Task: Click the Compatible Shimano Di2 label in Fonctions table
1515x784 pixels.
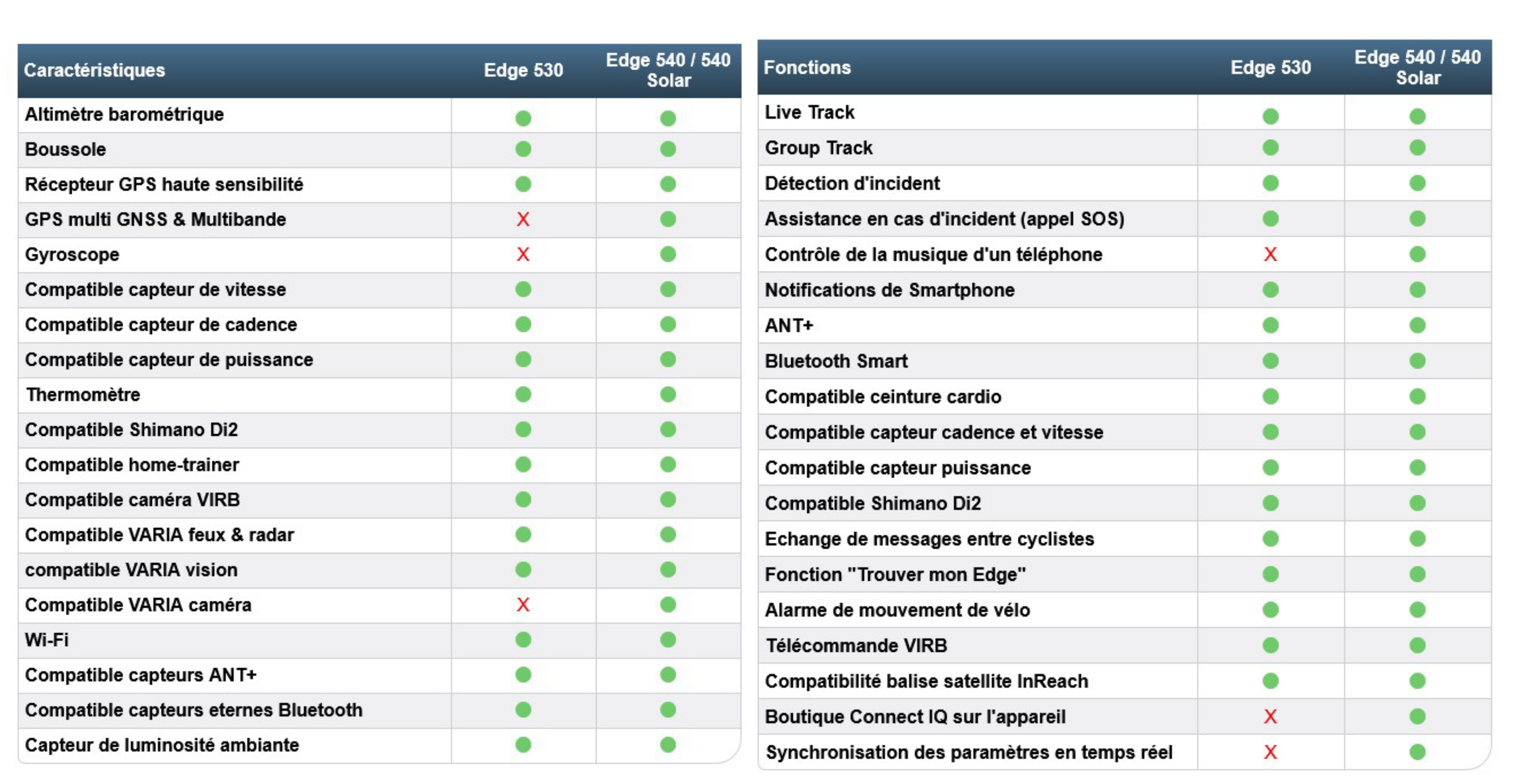Action: 873,503
